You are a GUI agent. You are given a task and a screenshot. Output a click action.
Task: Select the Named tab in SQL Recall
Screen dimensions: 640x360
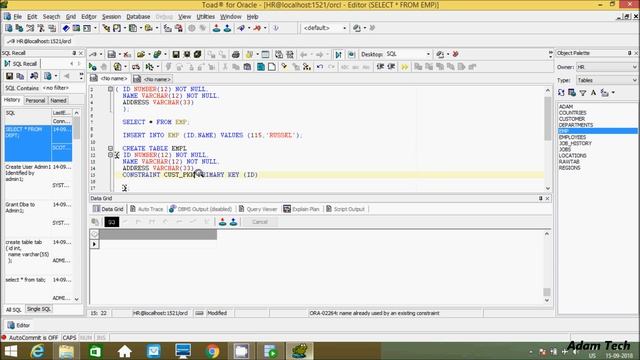pos(58,100)
